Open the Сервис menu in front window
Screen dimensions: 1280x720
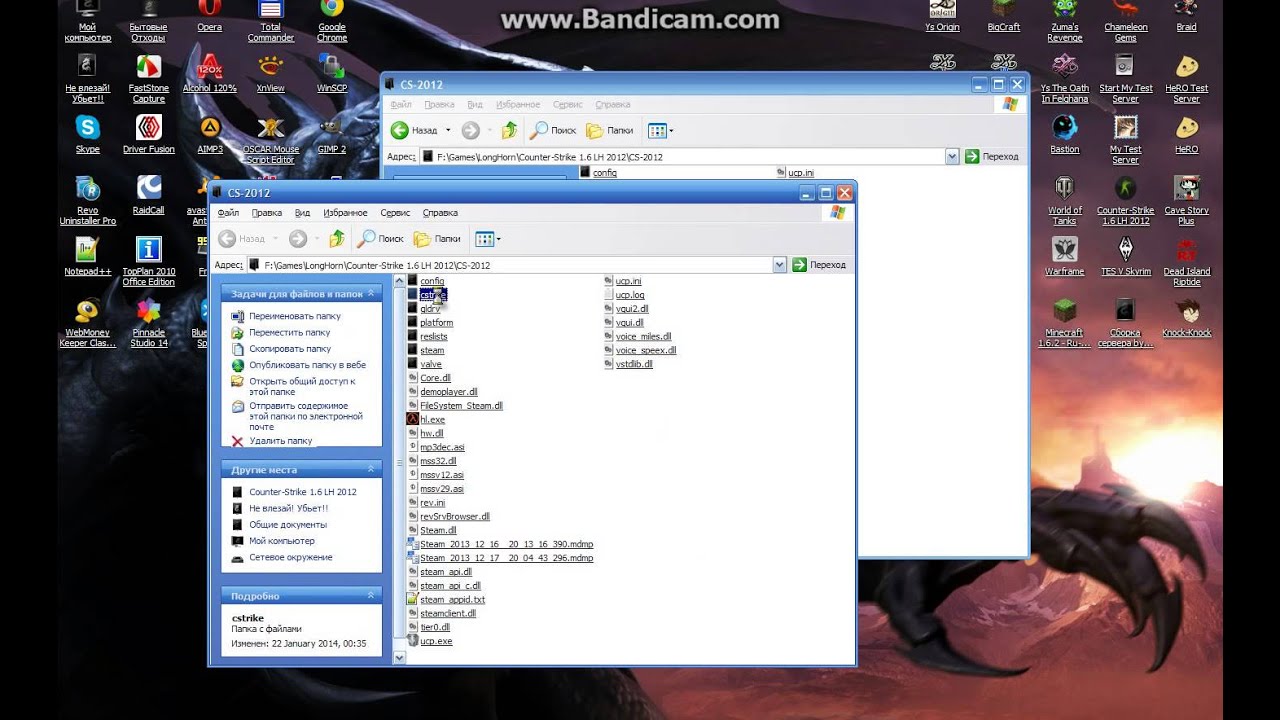tap(395, 213)
